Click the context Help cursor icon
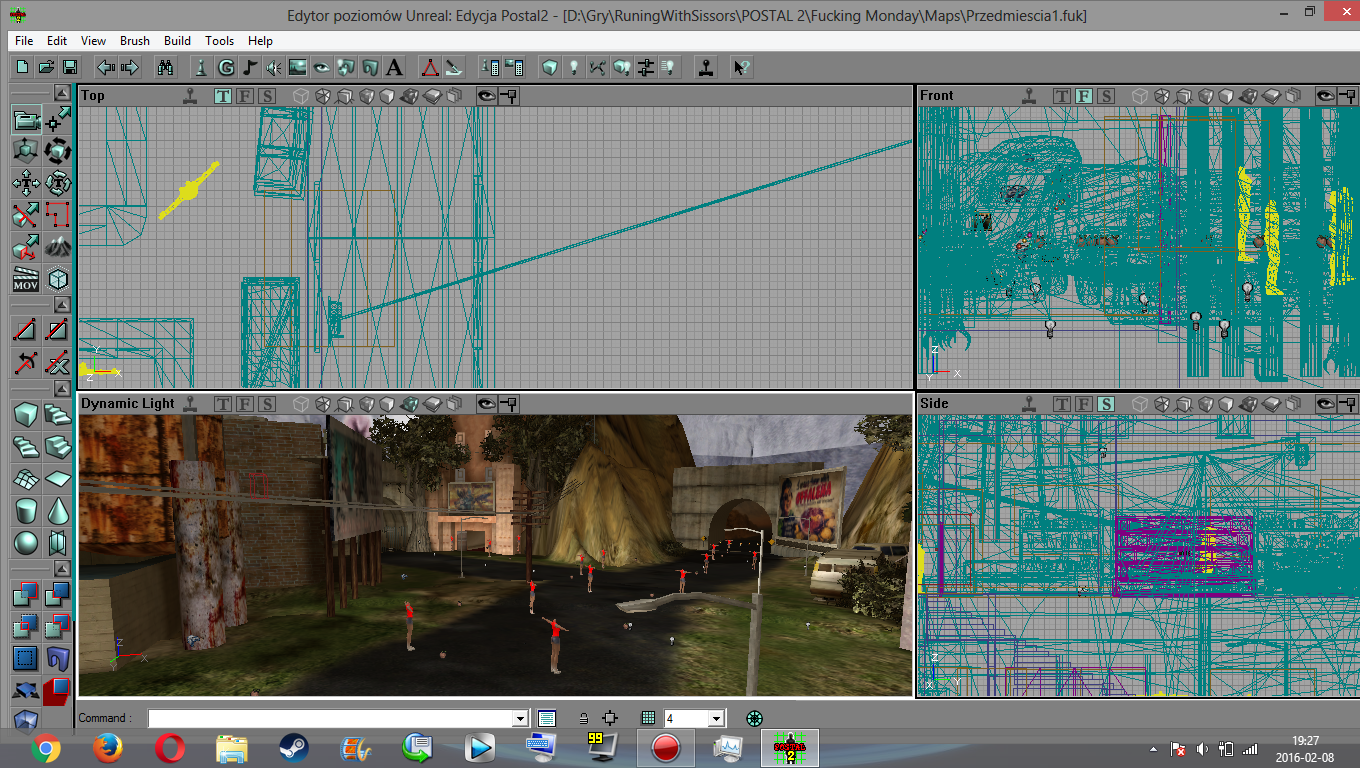This screenshot has width=1360, height=768. 741,67
